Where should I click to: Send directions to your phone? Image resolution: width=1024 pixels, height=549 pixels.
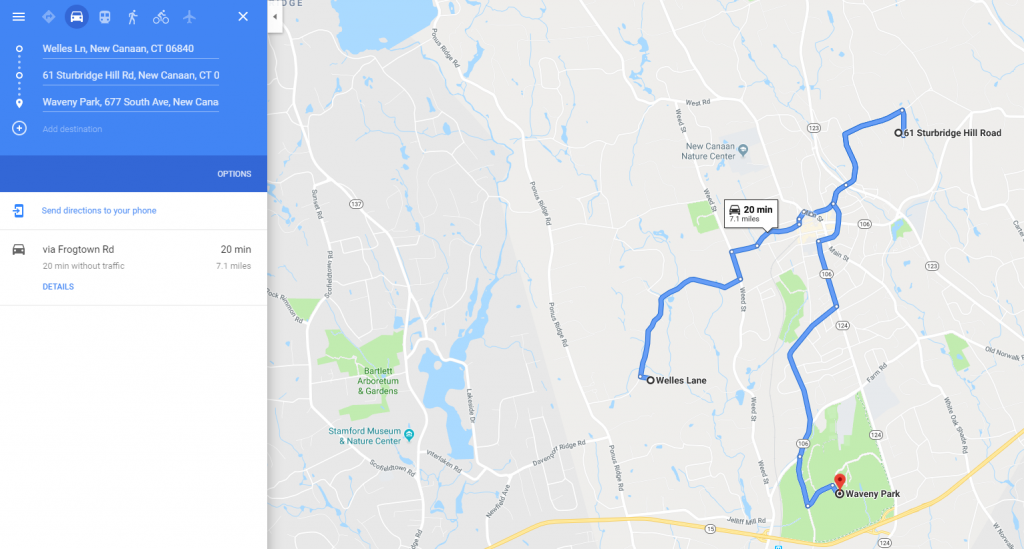(99, 211)
